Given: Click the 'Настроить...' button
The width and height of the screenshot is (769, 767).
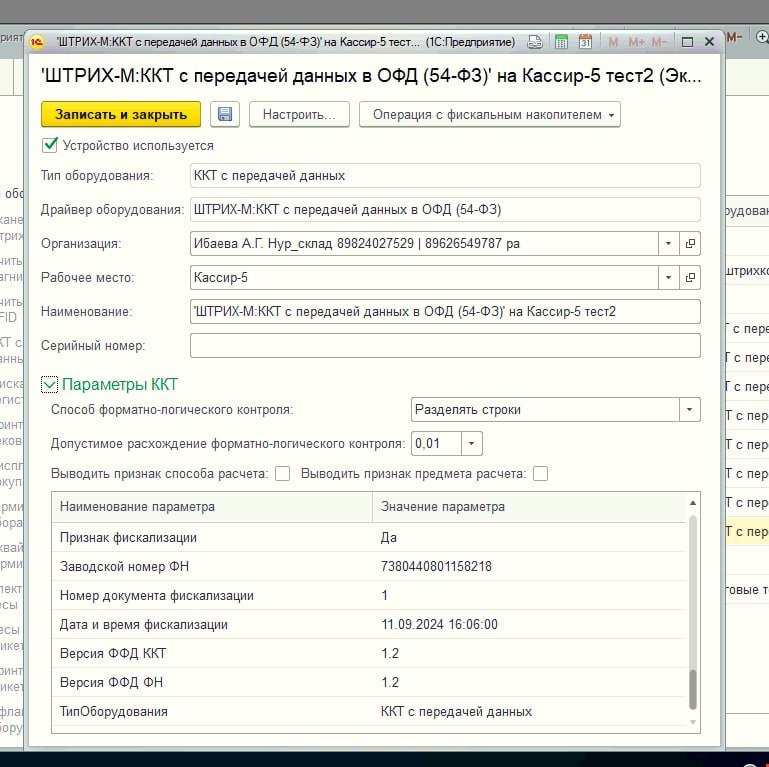Looking at the screenshot, I should coord(299,114).
